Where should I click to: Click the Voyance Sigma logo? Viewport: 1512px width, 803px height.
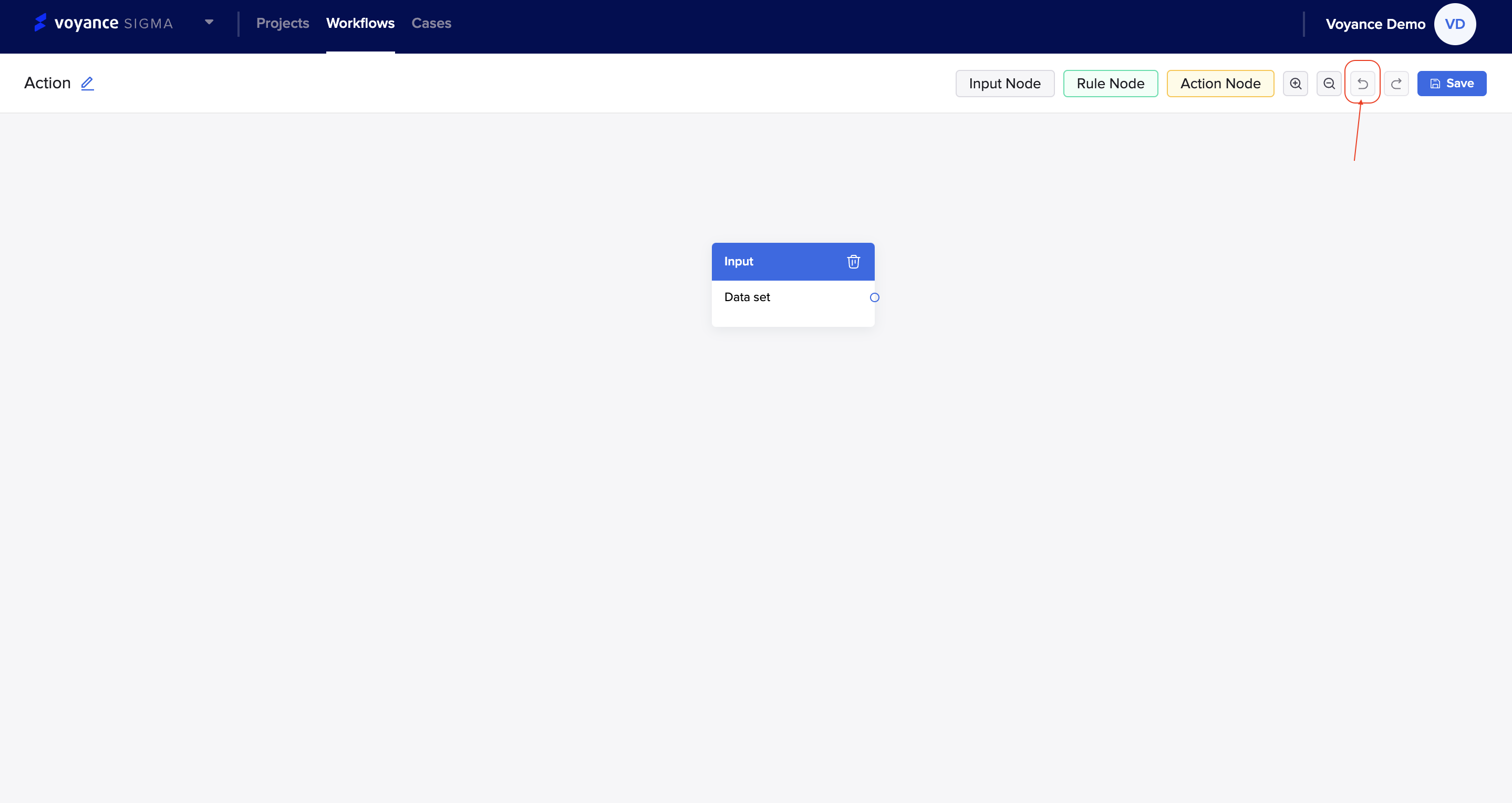click(104, 23)
